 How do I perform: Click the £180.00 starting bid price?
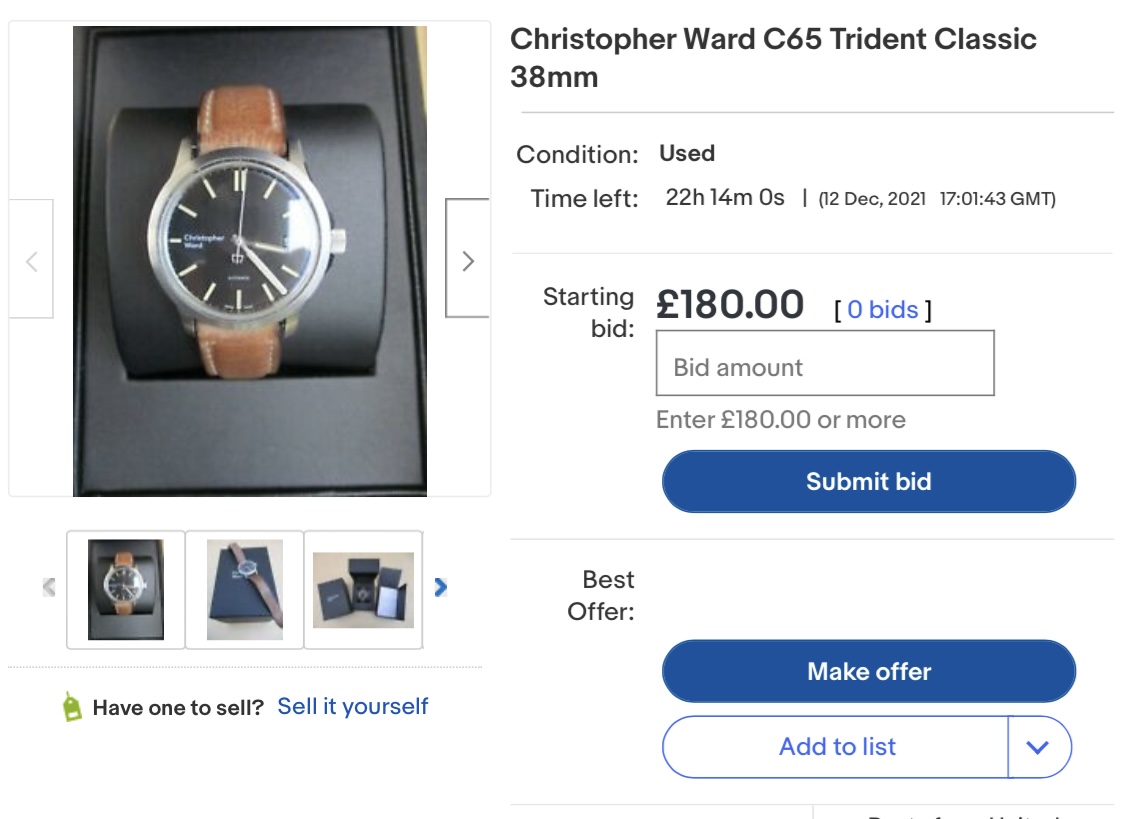pos(730,305)
